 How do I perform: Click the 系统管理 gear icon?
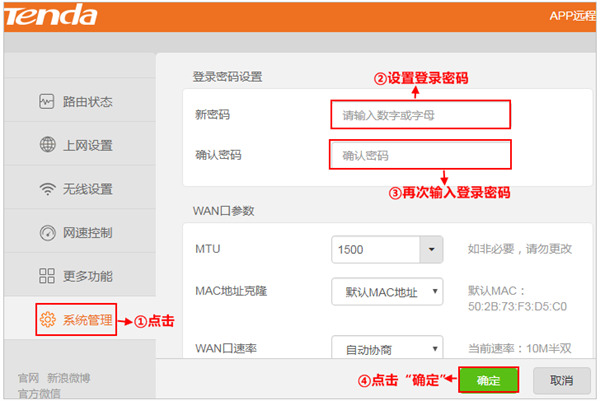(47, 320)
